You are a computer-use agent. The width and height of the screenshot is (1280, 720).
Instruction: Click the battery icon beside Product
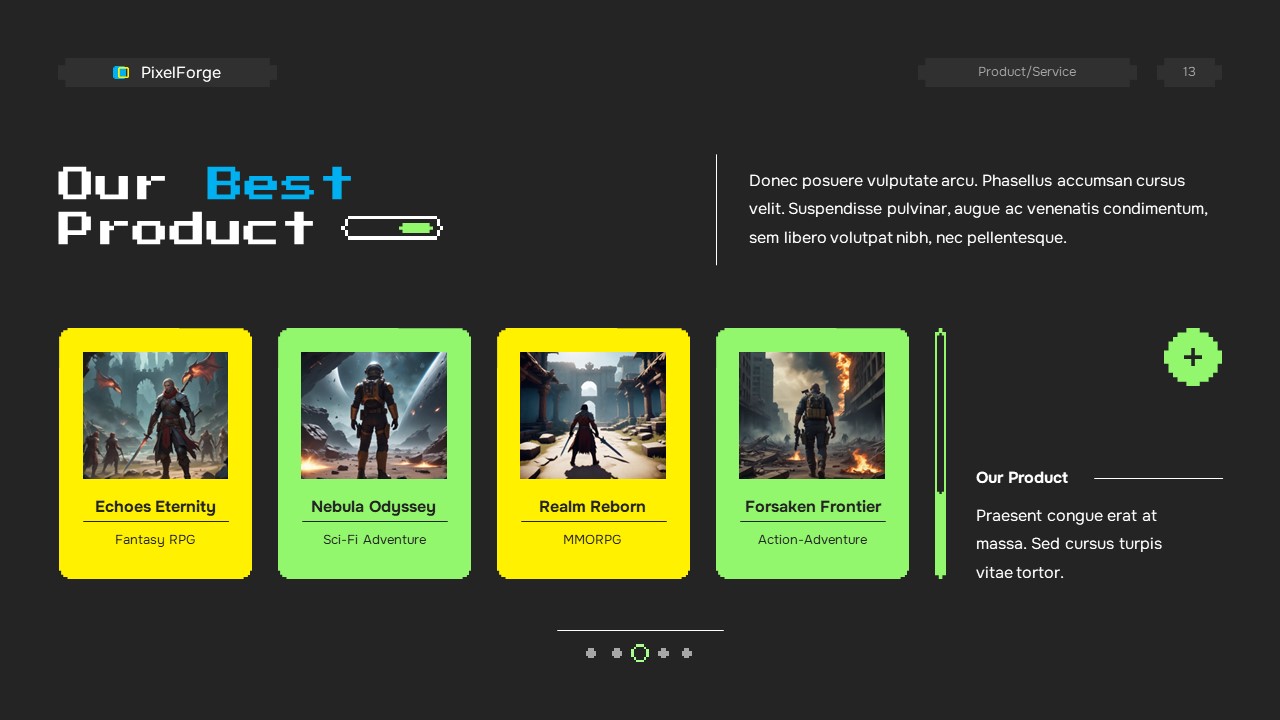(x=392, y=228)
